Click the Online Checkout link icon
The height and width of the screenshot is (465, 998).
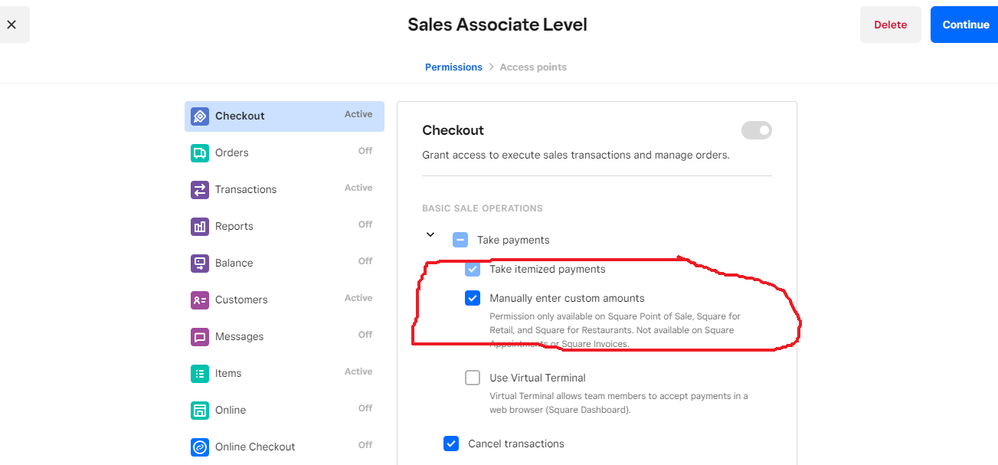point(199,447)
